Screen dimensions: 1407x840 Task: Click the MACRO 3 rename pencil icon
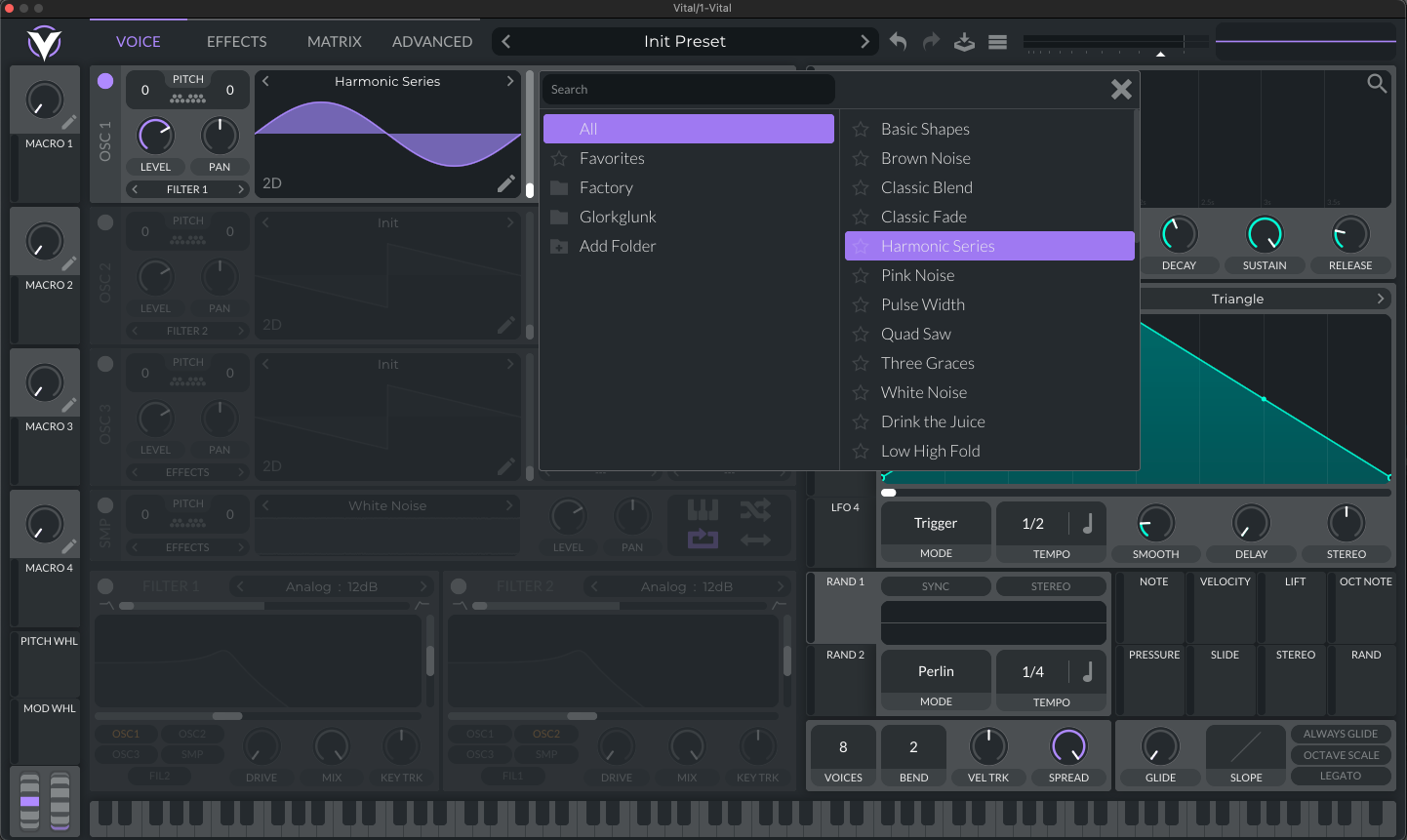point(69,405)
